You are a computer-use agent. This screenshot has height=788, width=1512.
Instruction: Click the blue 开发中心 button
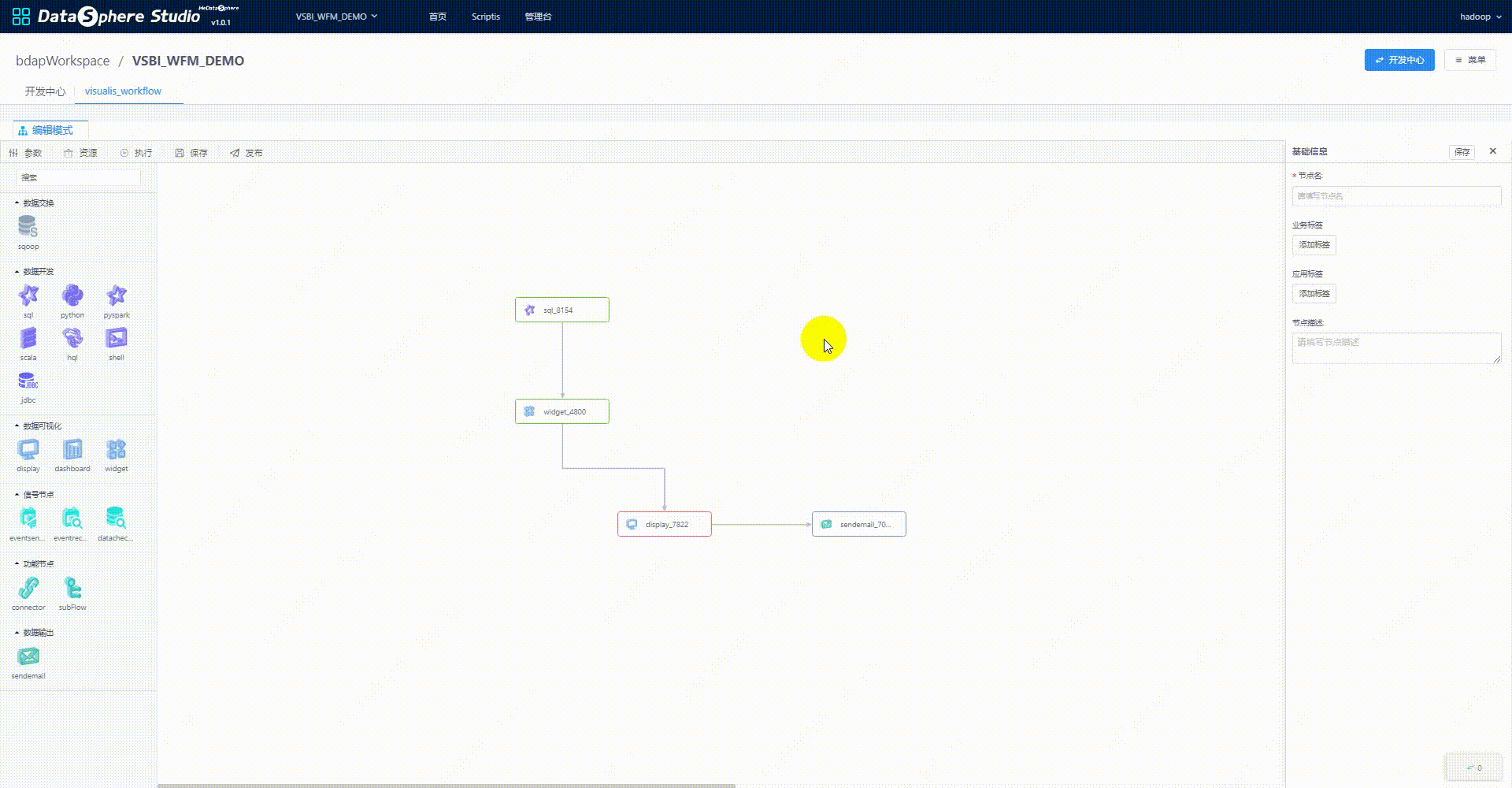1399,60
